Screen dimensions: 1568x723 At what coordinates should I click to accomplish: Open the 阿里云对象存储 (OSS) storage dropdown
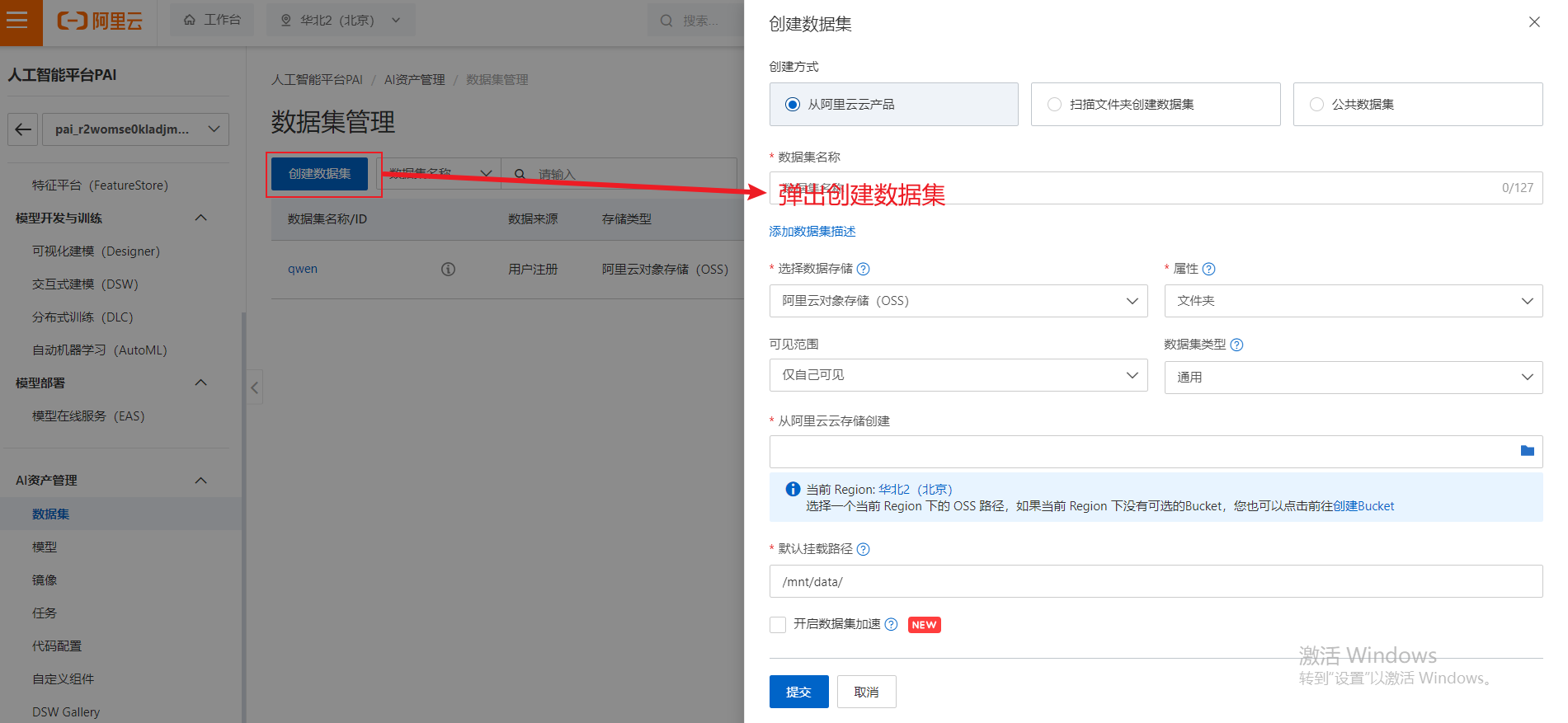[x=958, y=301]
